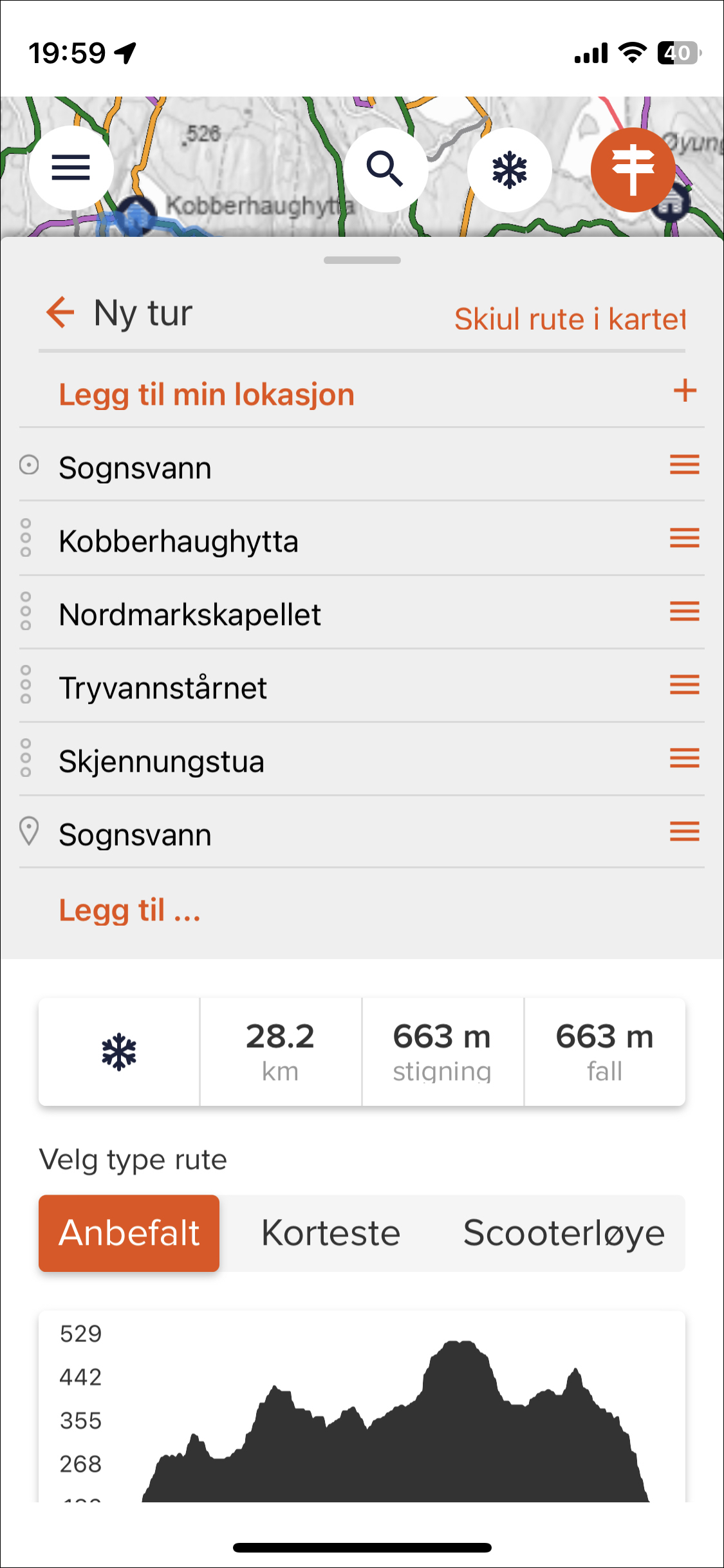Select Anbefalt route type
724x1568 pixels.
pos(129,1233)
